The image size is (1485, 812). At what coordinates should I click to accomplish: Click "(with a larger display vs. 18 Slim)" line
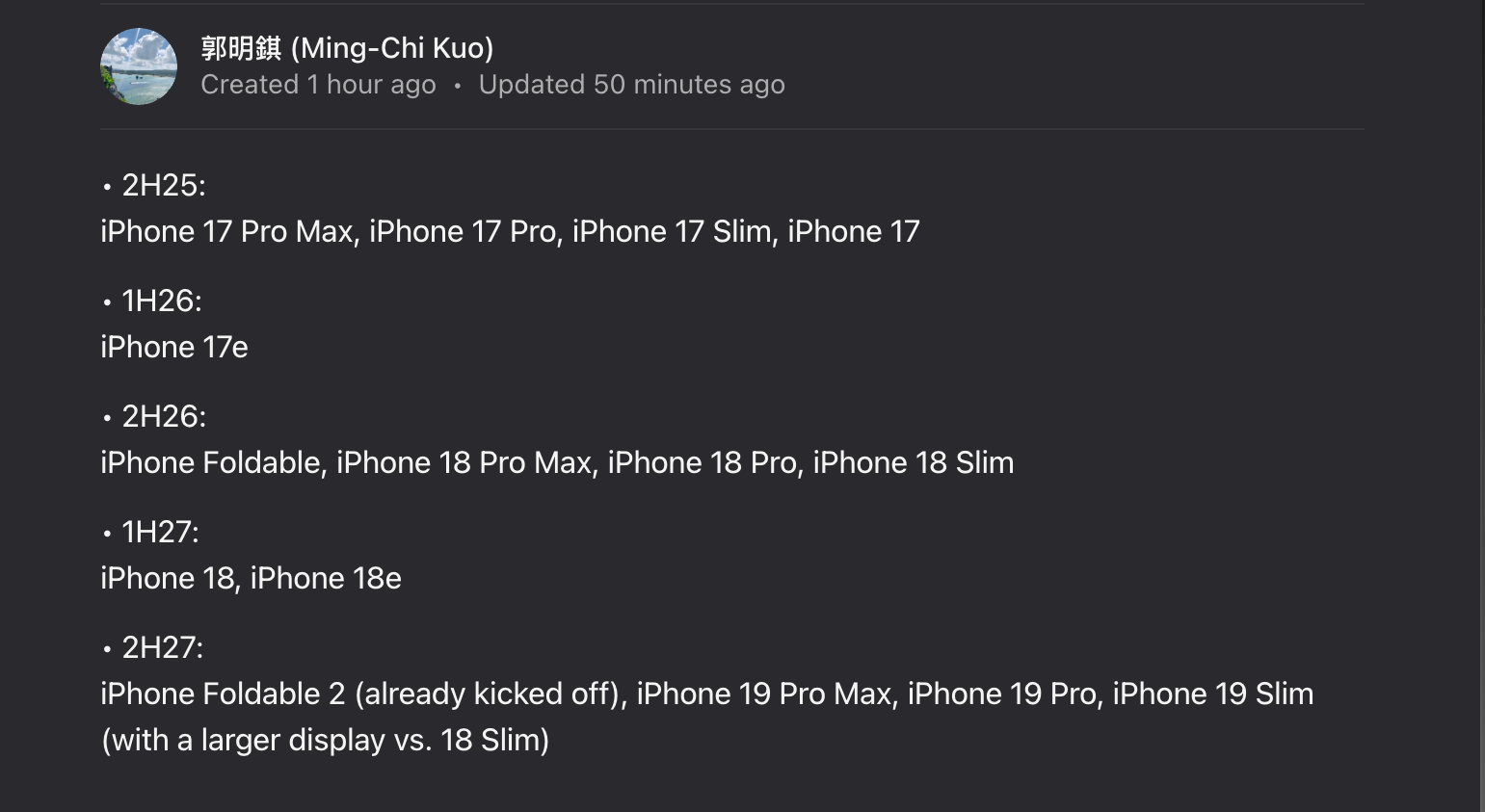(326, 740)
